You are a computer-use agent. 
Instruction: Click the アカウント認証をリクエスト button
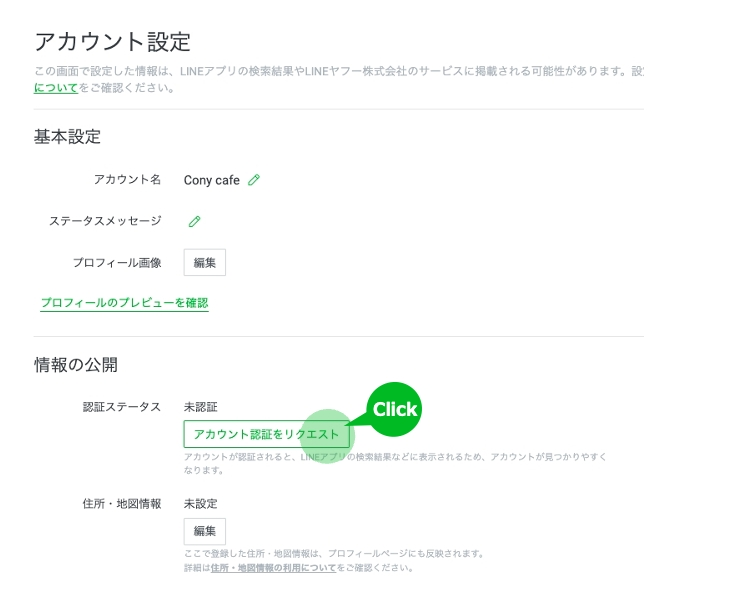(266, 434)
